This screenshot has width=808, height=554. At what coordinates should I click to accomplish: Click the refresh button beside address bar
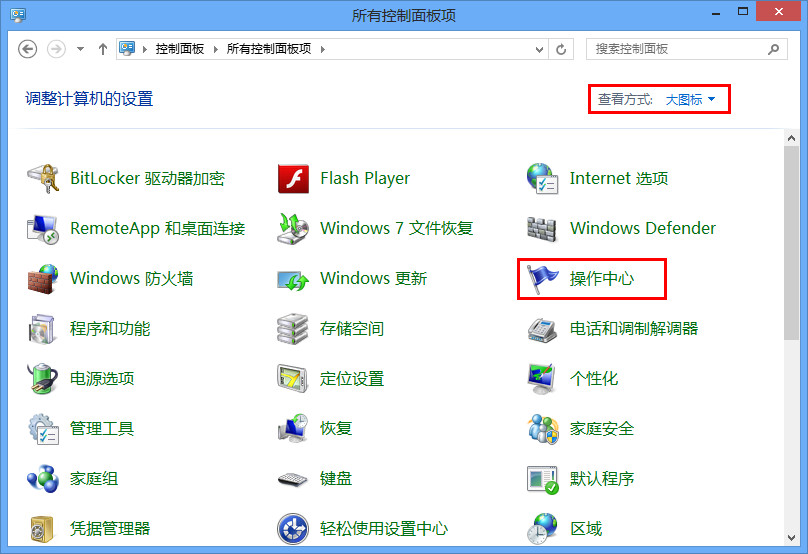click(x=562, y=49)
